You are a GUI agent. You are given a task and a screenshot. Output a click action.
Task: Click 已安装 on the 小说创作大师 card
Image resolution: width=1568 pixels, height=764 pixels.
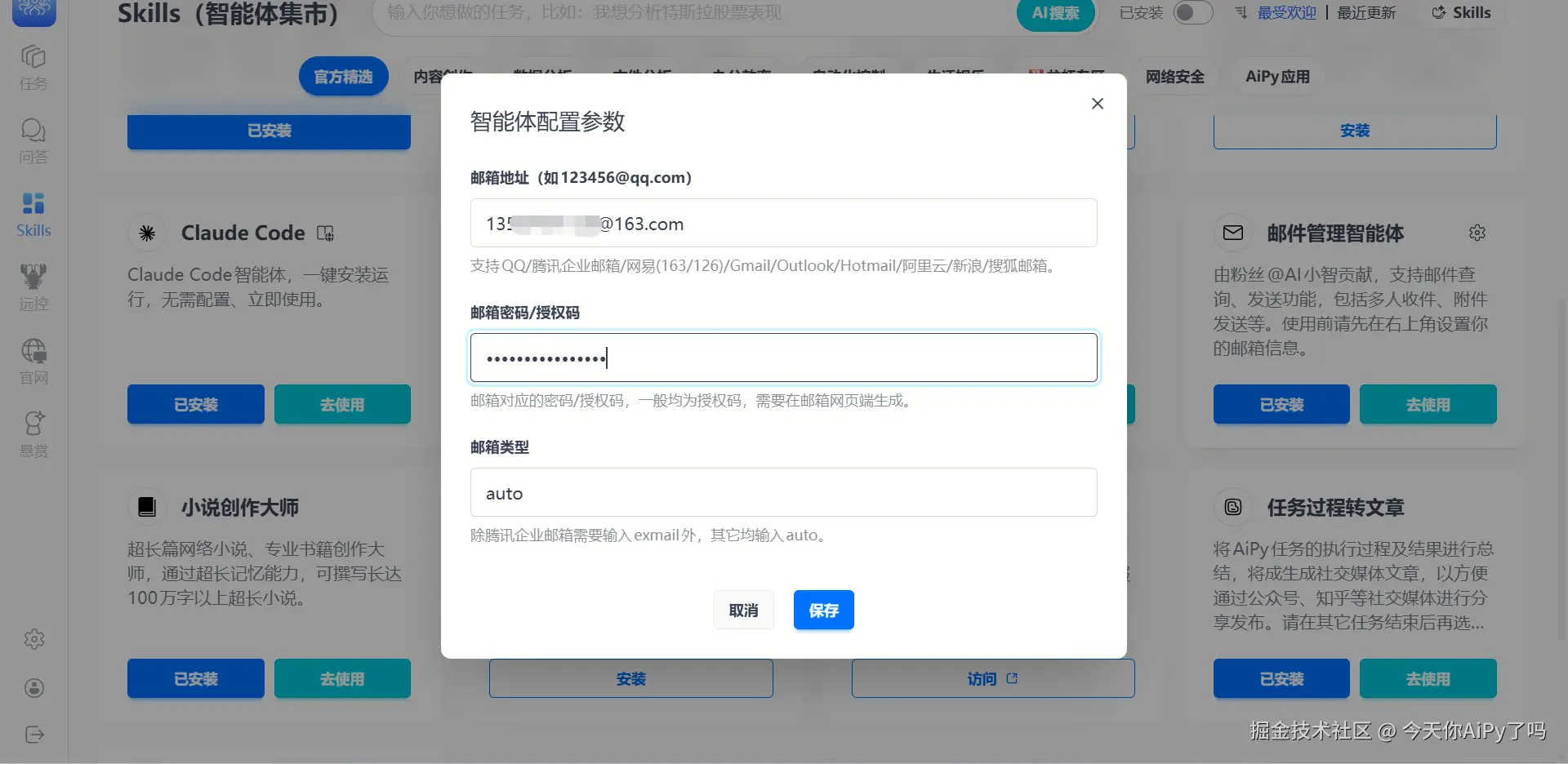[196, 678]
